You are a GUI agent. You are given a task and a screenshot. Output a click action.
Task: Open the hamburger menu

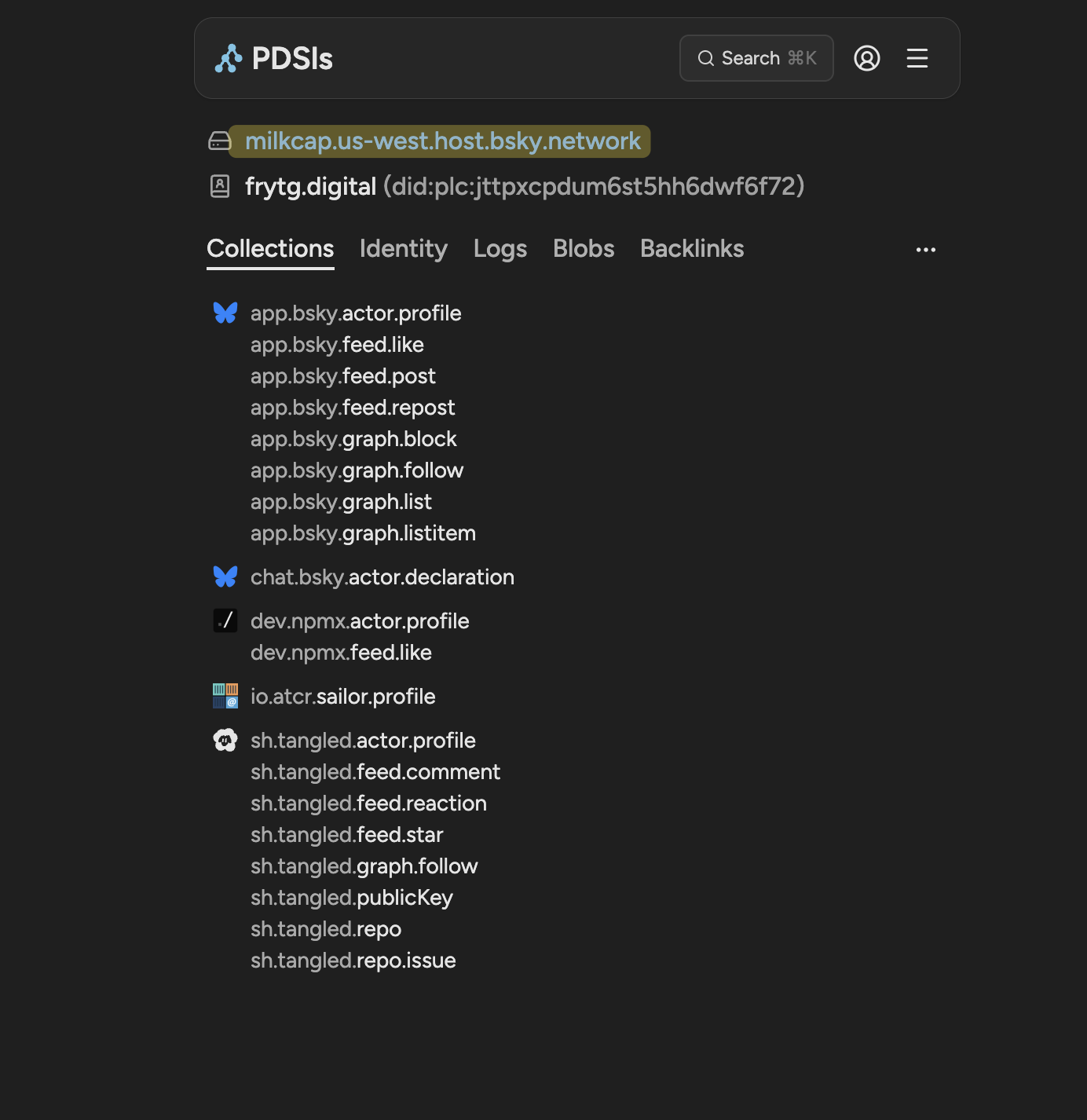point(917,58)
